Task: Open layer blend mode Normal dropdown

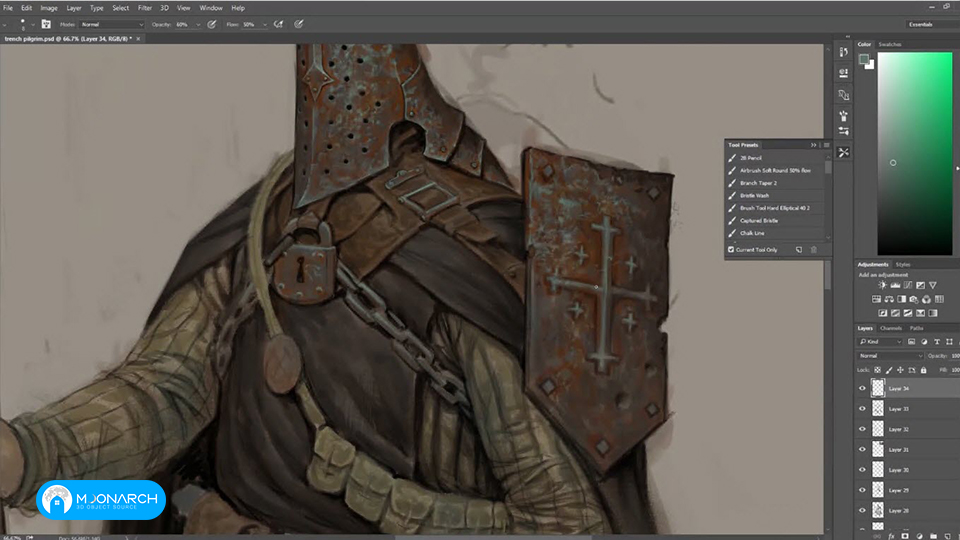Action: tap(890, 356)
